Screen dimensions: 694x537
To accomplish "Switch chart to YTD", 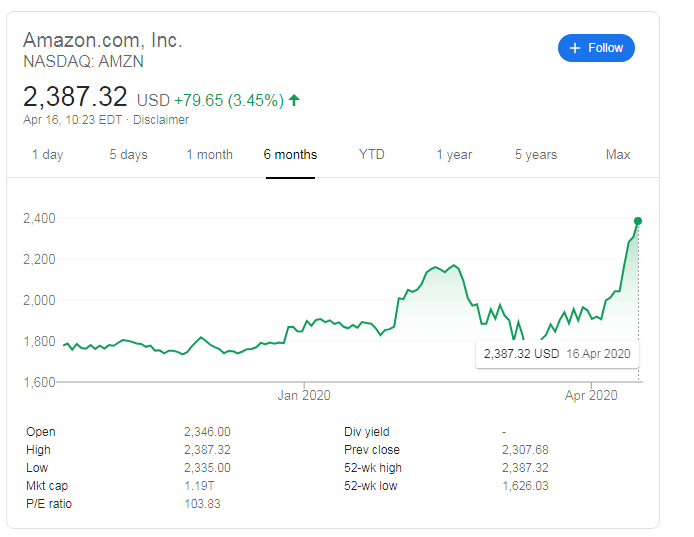I will tap(372, 154).
